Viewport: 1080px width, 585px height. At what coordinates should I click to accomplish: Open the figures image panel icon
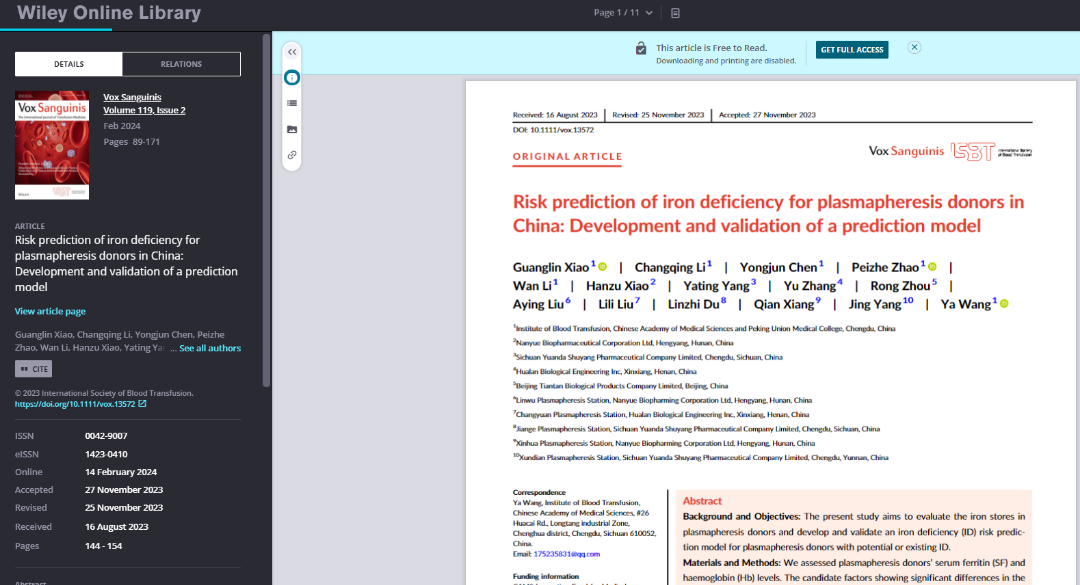click(292, 130)
